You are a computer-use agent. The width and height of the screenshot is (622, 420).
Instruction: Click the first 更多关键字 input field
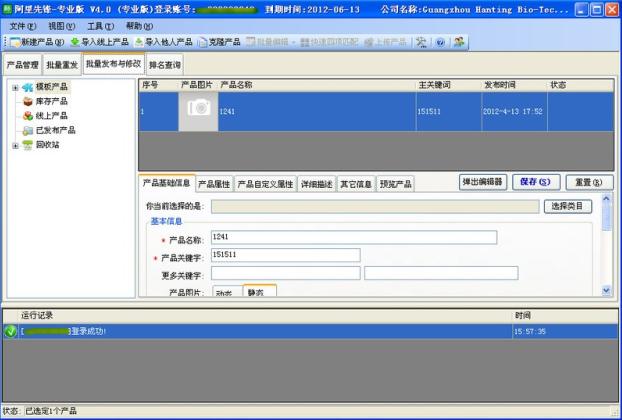pyautogui.click(x=286, y=273)
